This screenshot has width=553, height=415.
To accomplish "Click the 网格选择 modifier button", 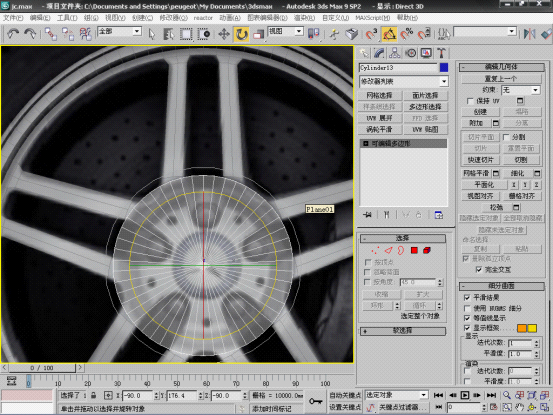I will (x=379, y=96).
